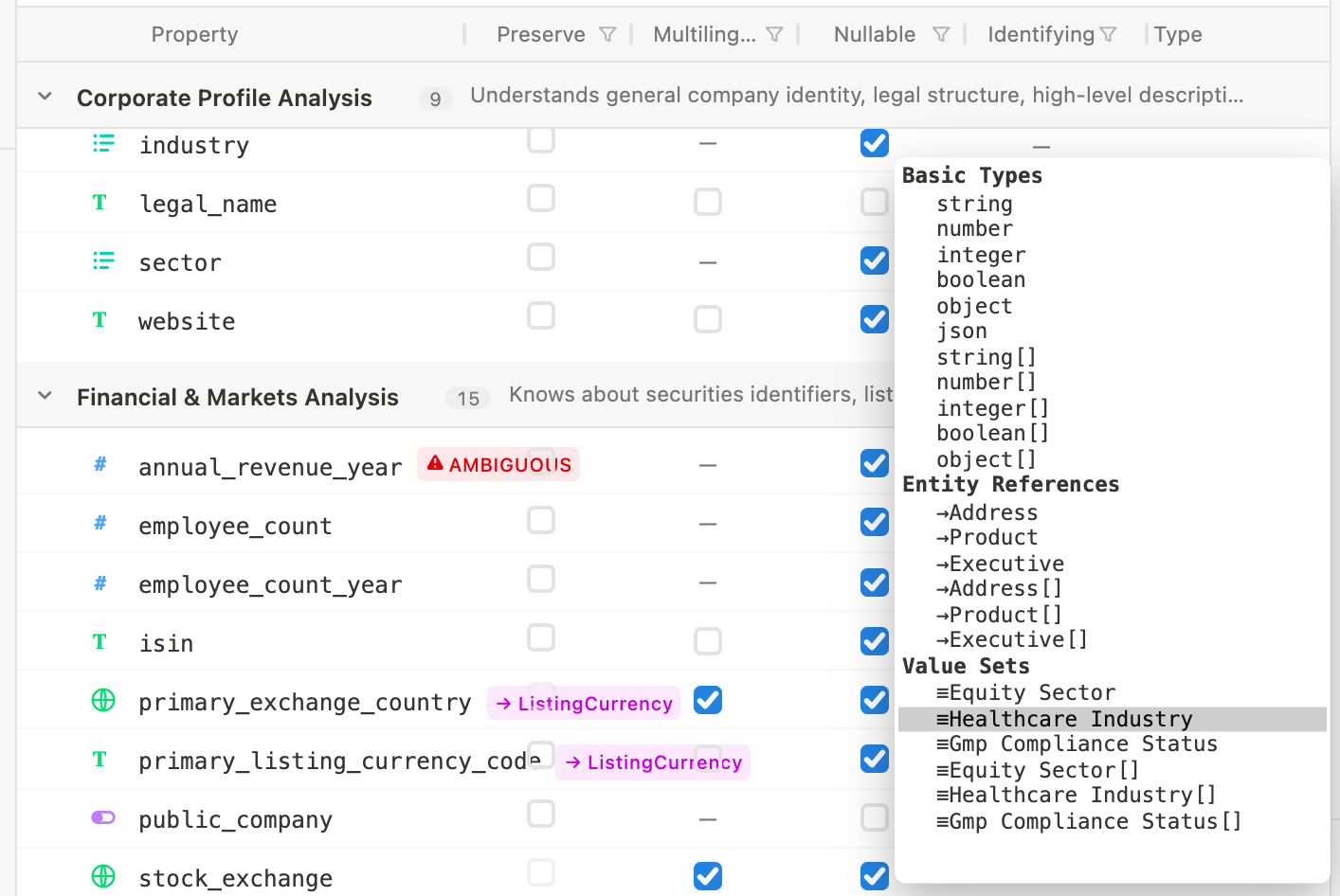Choose string from Basic Types

974,204
